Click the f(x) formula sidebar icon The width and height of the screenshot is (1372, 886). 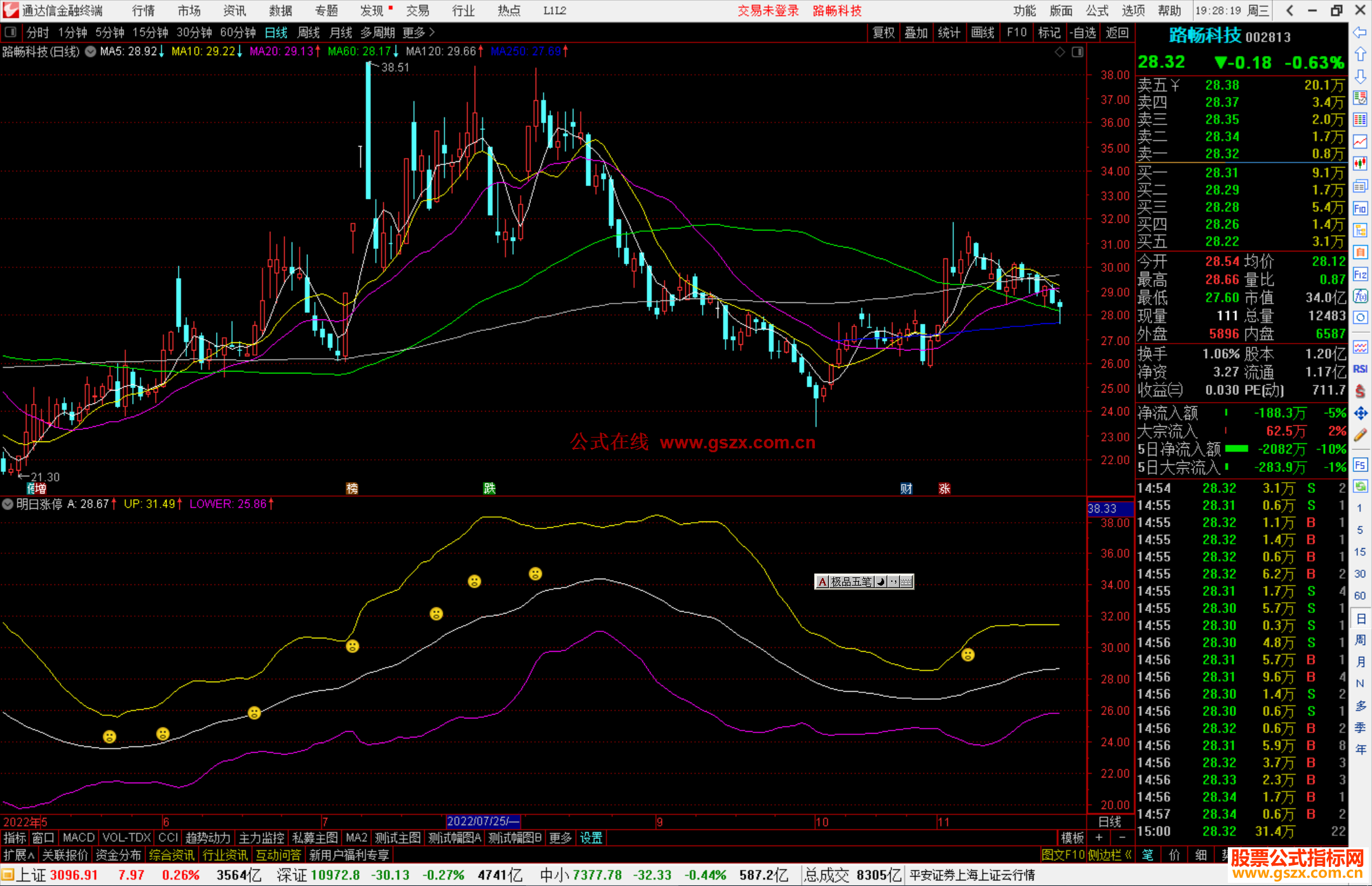point(1360,297)
